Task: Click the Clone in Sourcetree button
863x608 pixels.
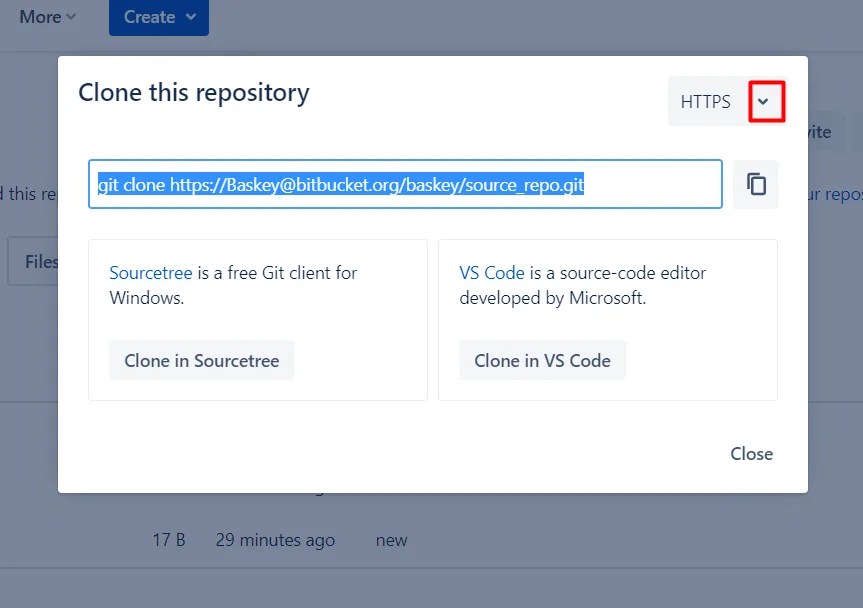Action: coord(200,360)
